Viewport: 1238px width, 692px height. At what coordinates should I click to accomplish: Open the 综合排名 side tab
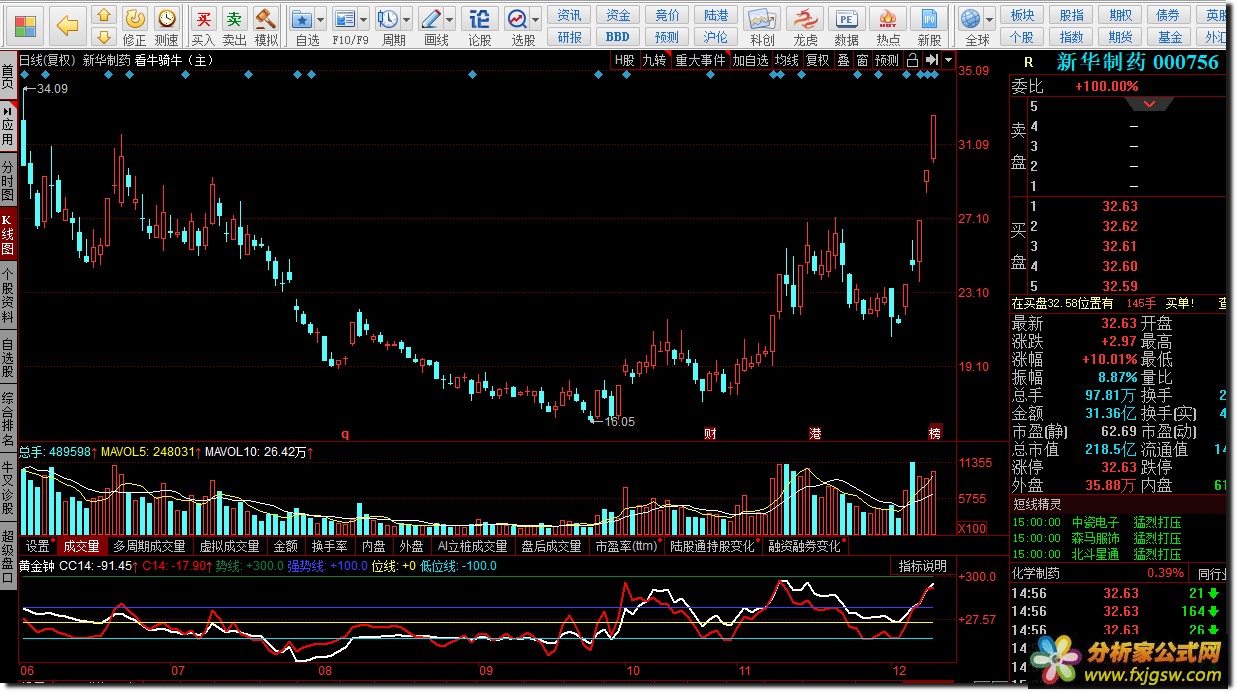point(8,419)
